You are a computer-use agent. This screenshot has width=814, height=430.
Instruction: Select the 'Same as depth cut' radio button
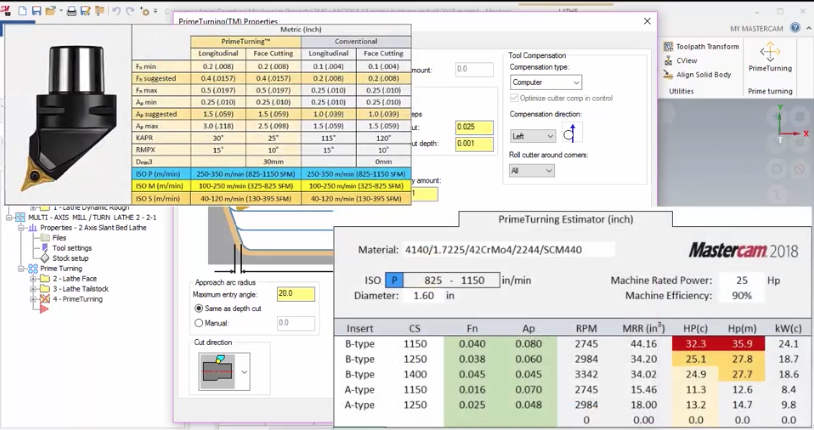[199, 308]
